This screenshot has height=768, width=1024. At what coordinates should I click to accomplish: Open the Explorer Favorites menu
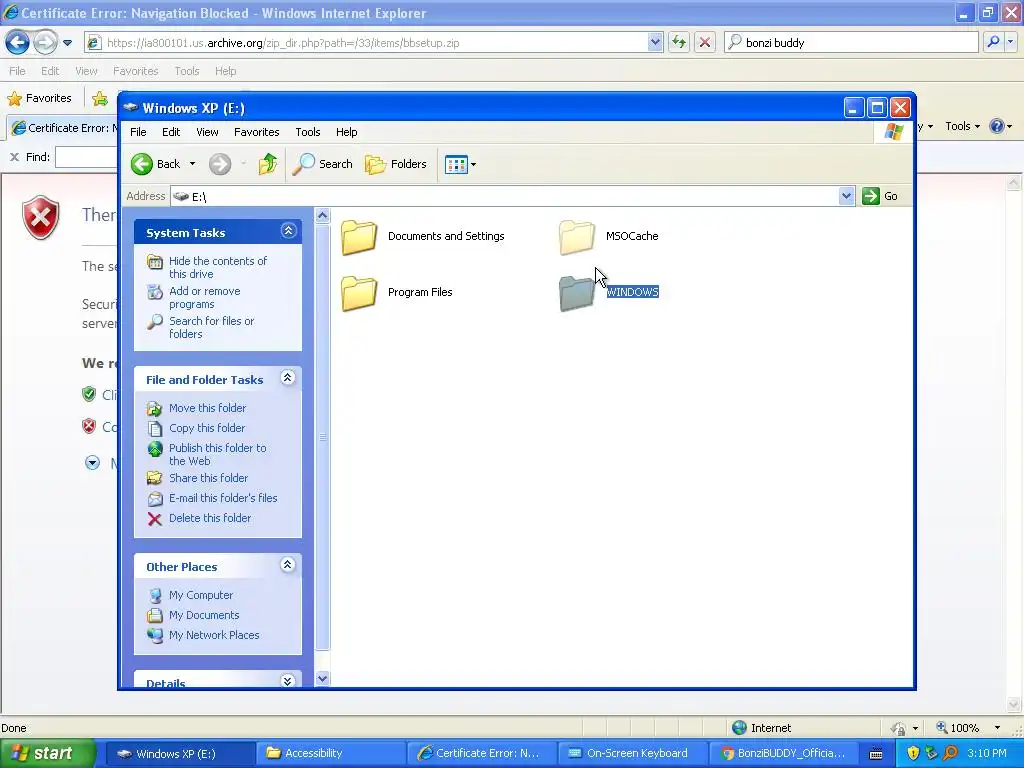pos(257,132)
